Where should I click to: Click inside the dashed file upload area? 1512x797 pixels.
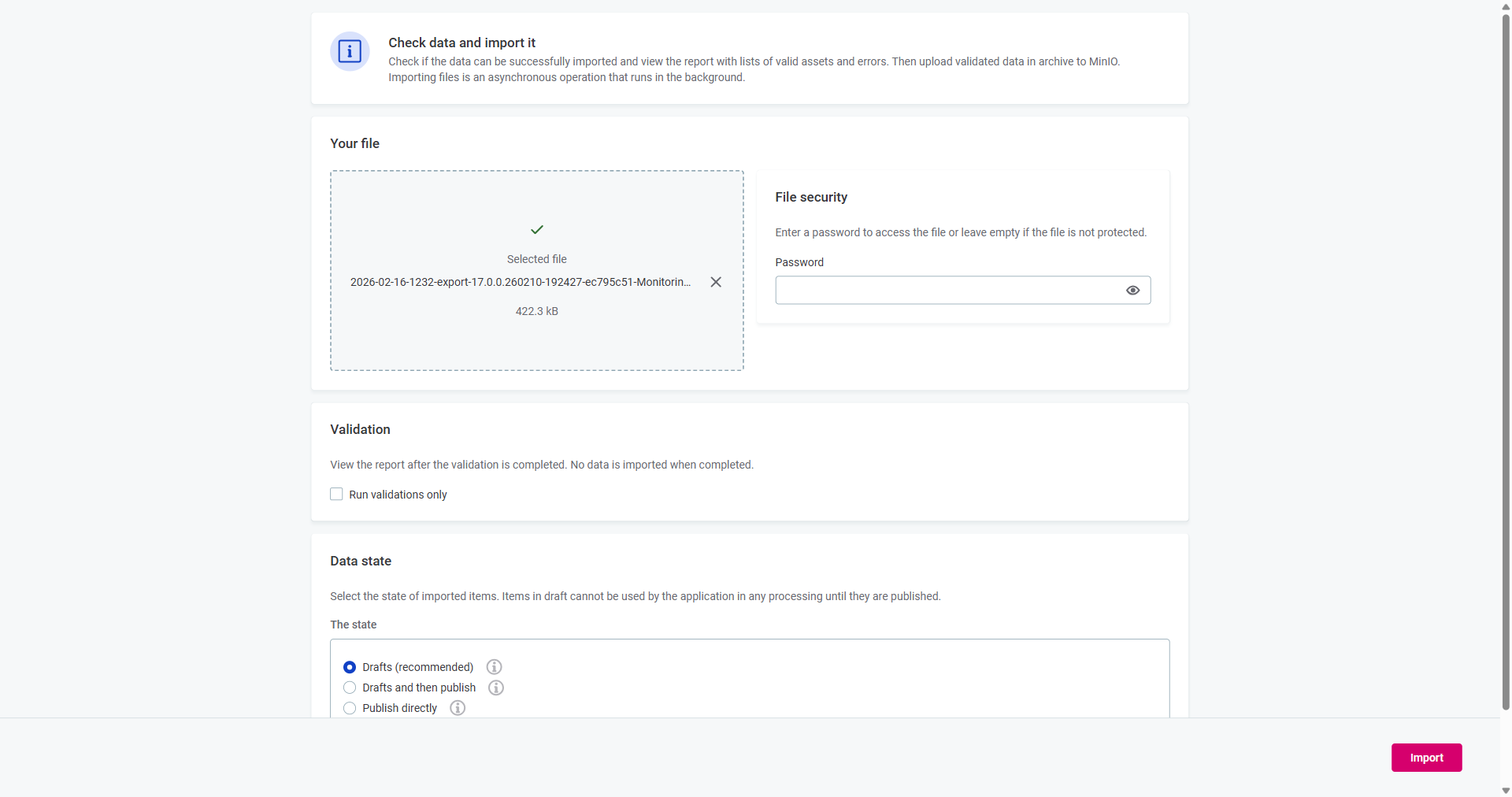(x=536, y=347)
